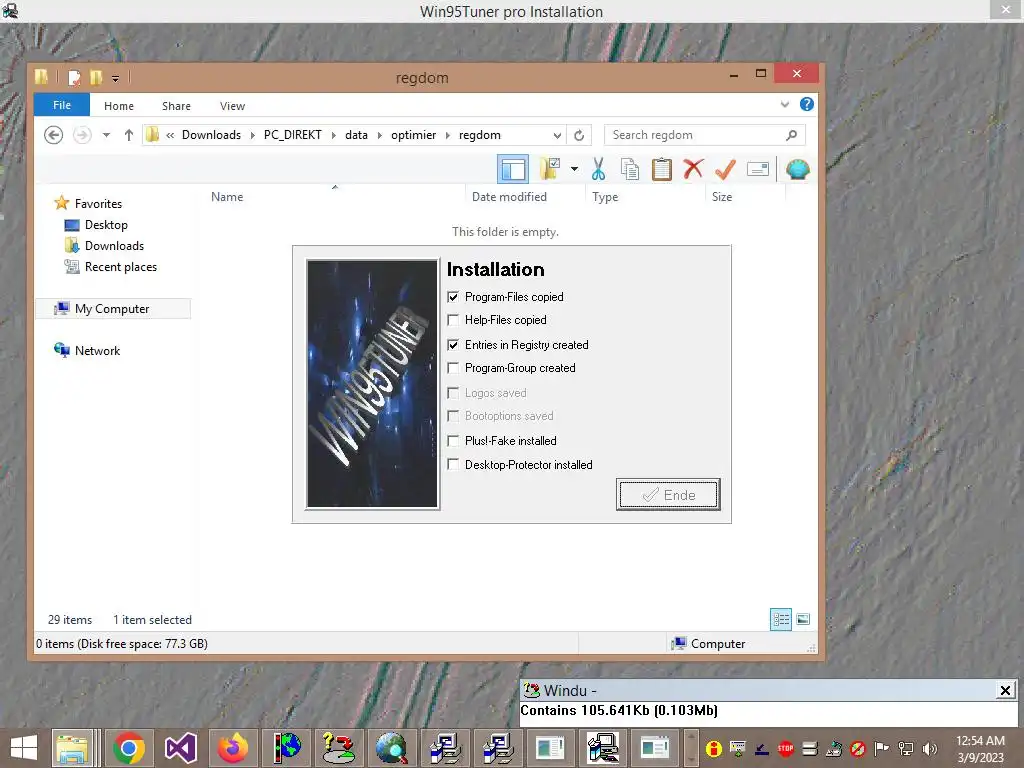Open the address bar history dropdown
The image size is (1024, 768).
click(557, 135)
